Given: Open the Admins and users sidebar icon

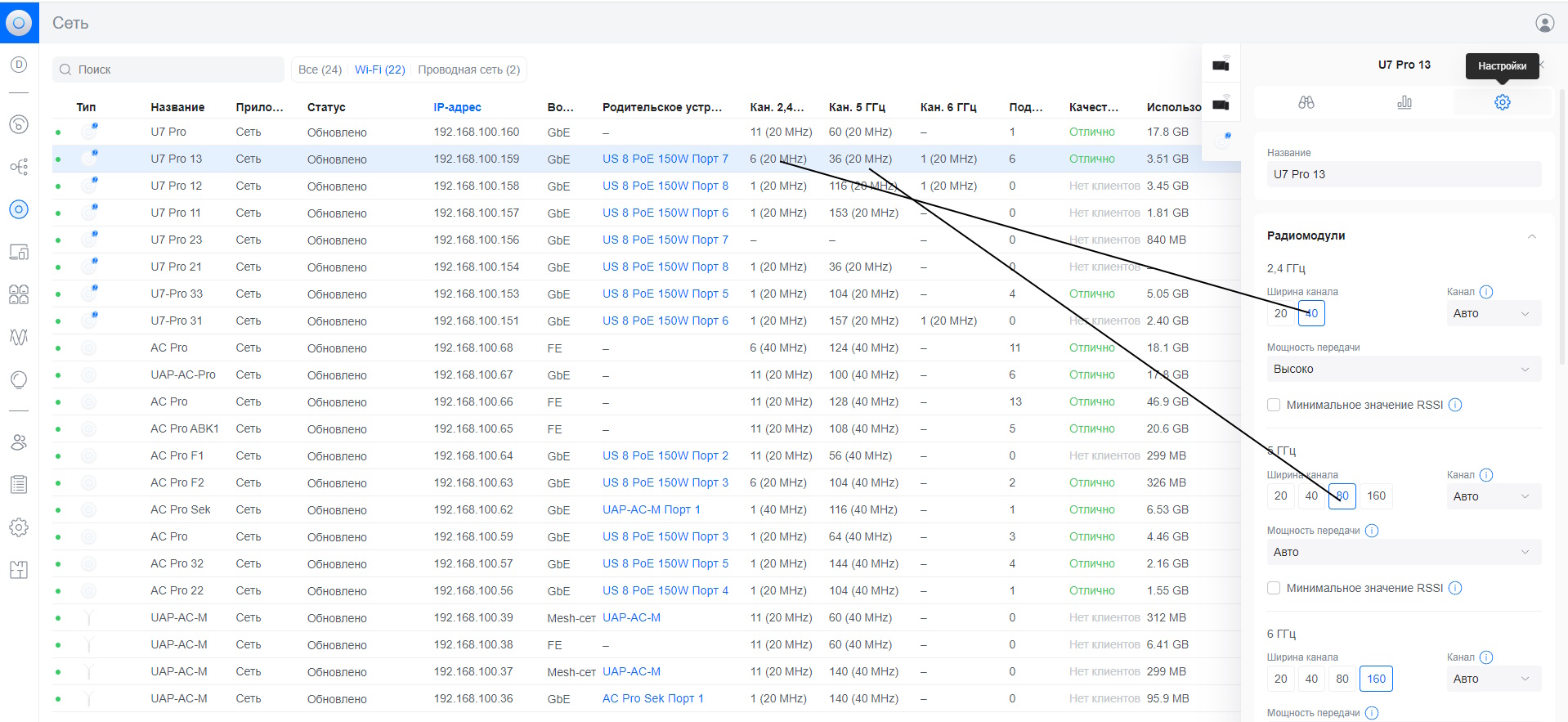Looking at the screenshot, I should coord(19,442).
